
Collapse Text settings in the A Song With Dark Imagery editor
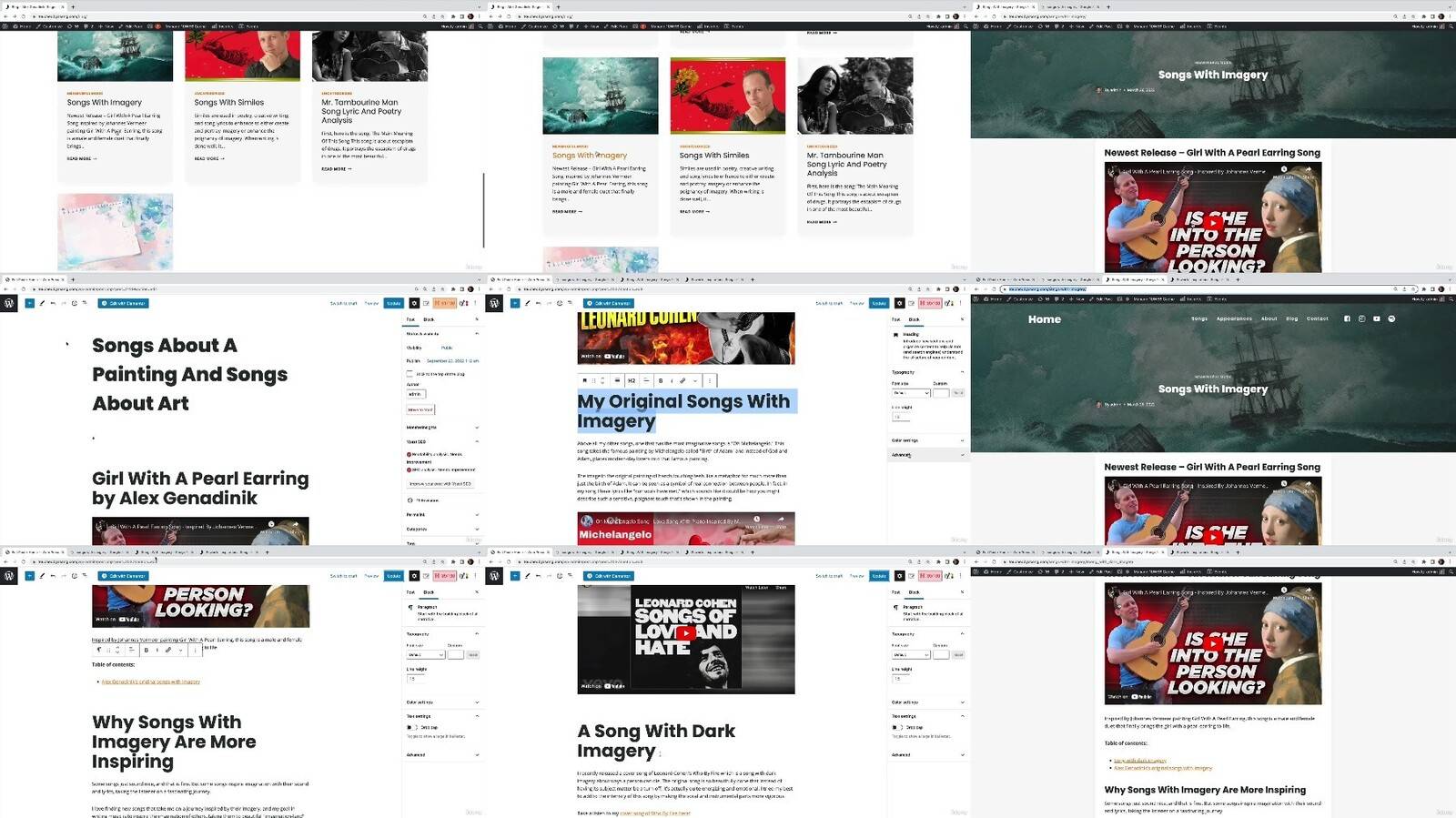point(927,716)
